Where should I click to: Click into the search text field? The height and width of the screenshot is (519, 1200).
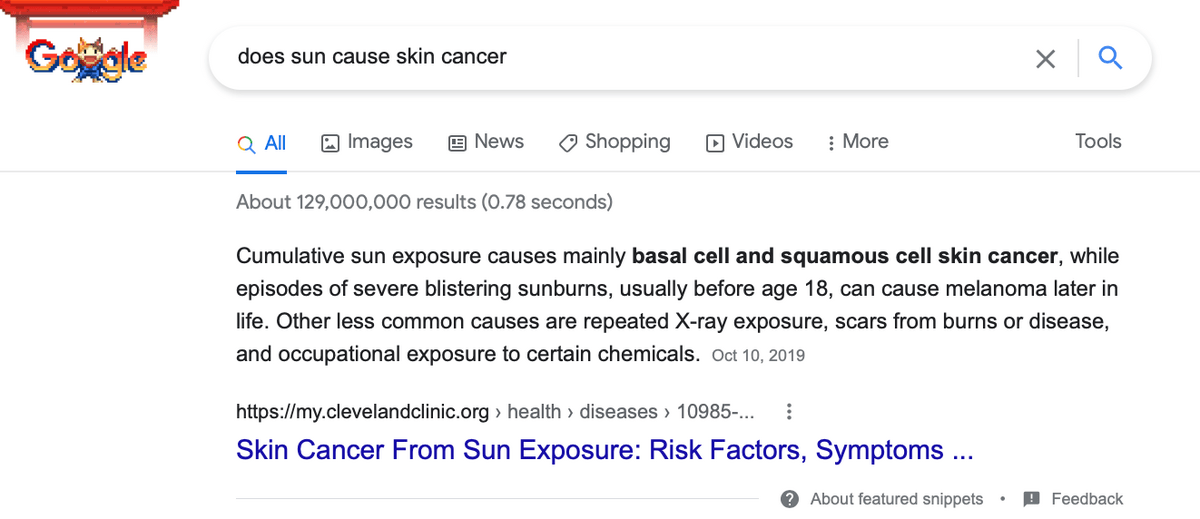pyautogui.click(x=620, y=57)
